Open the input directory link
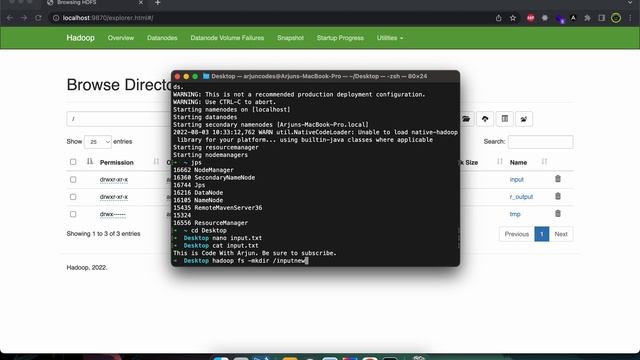 [516, 180]
